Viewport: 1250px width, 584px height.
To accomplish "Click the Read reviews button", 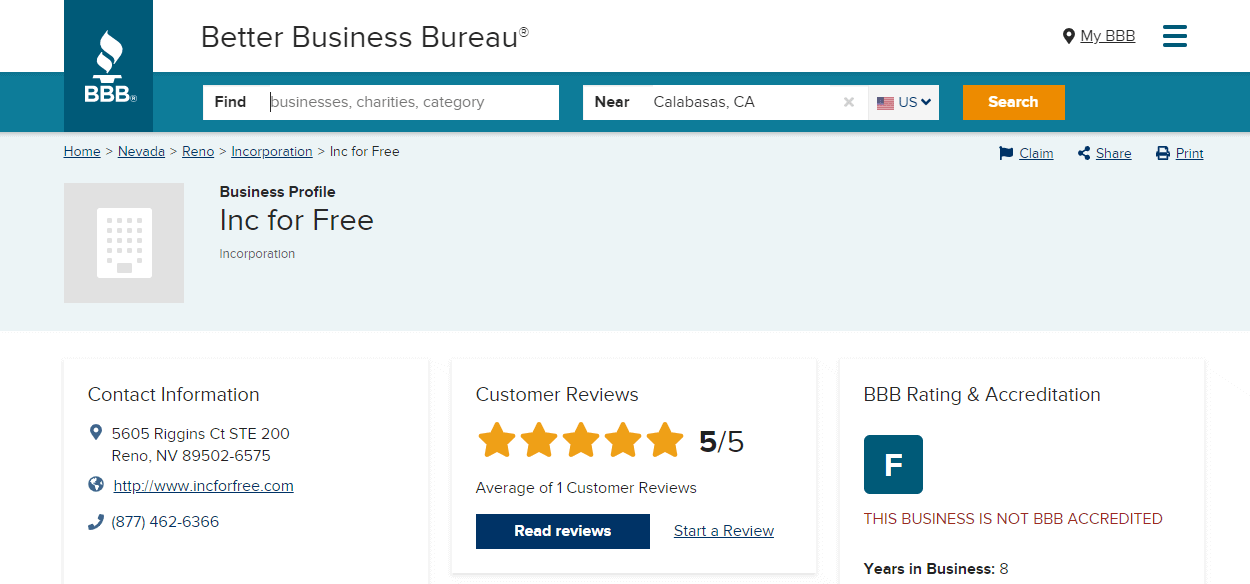I will [563, 531].
